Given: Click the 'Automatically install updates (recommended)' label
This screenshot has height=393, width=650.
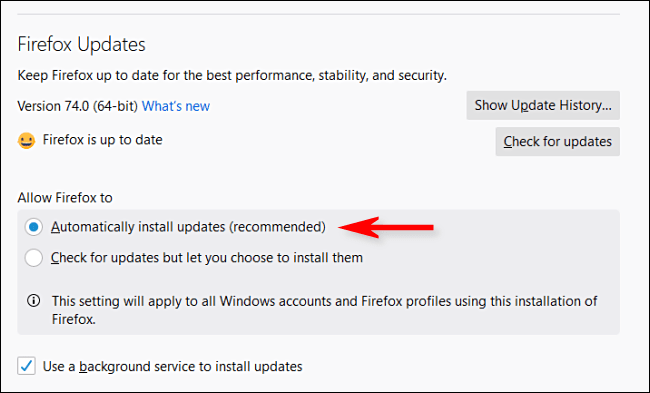Looking at the screenshot, I should 188,227.
